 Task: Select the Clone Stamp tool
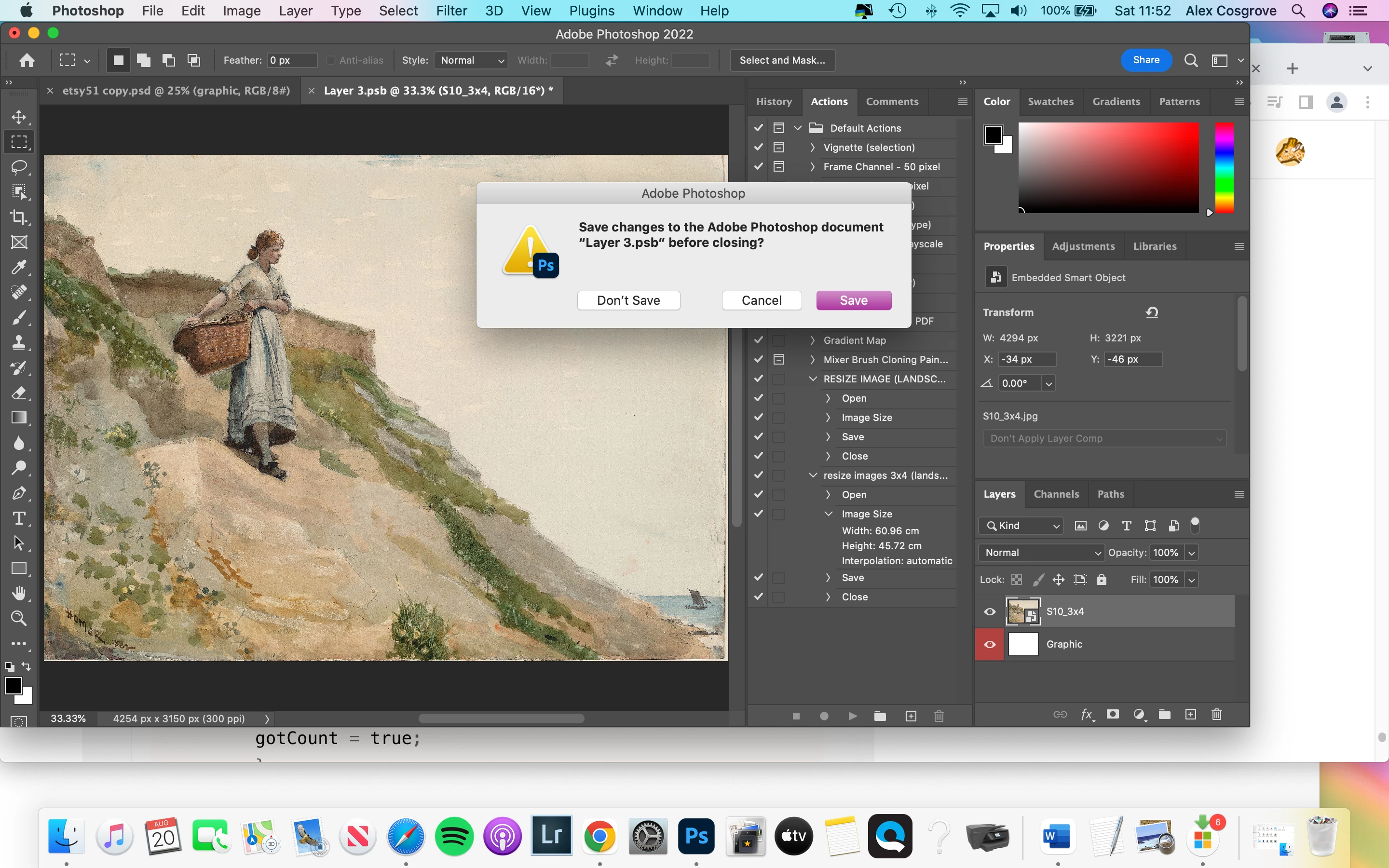[x=19, y=343]
